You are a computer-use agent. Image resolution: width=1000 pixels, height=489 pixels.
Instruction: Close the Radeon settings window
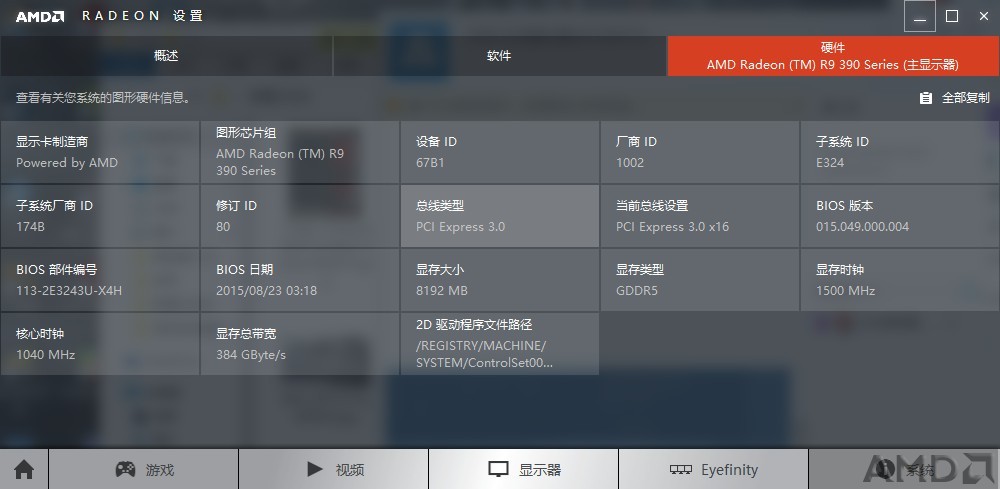(983, 17)
